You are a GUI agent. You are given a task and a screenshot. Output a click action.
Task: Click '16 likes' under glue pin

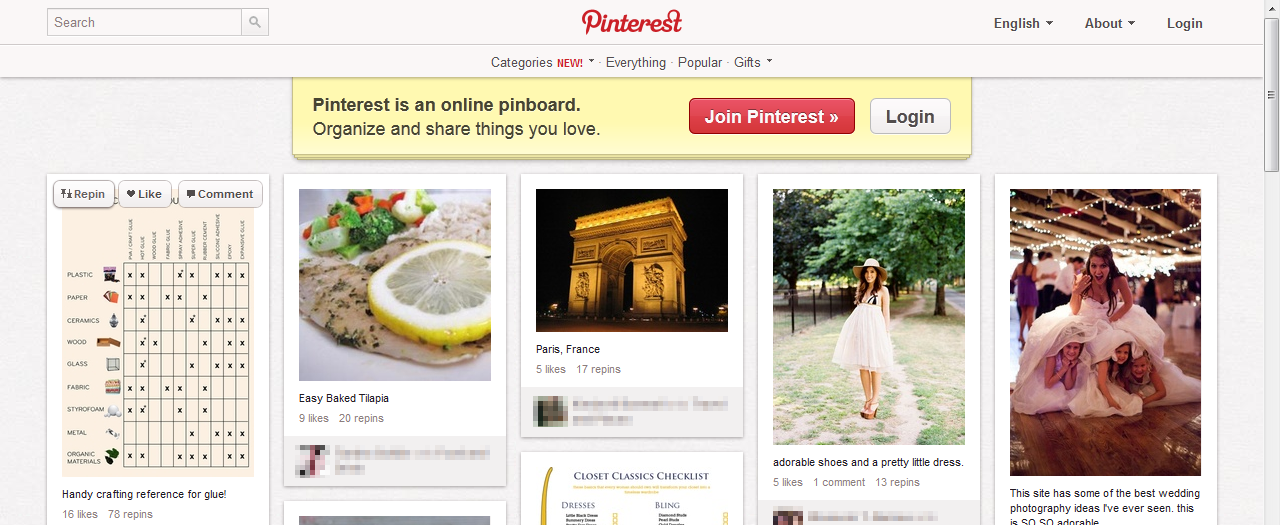80,514
